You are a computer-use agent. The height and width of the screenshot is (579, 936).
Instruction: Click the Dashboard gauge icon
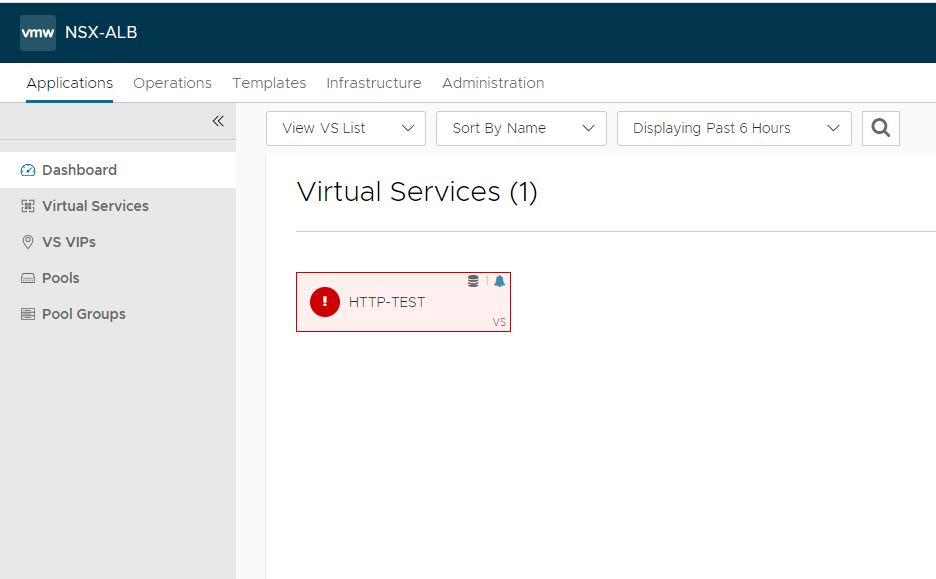pyautogui.click(x=28, y=170)
